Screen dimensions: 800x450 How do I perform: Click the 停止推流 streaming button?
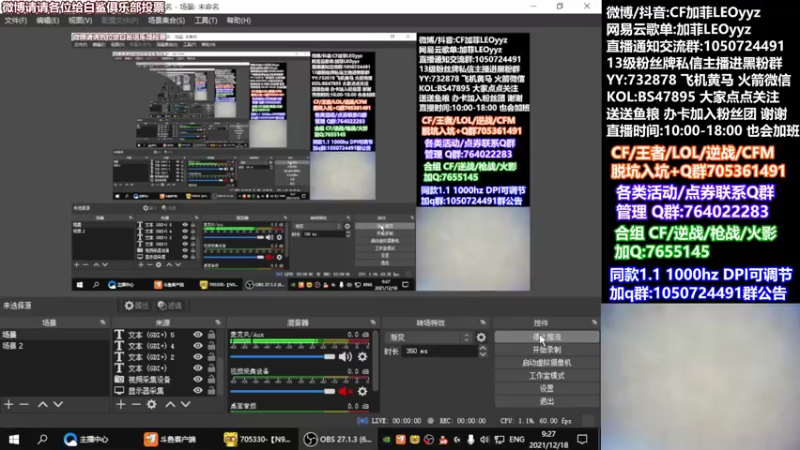[546, 337]
